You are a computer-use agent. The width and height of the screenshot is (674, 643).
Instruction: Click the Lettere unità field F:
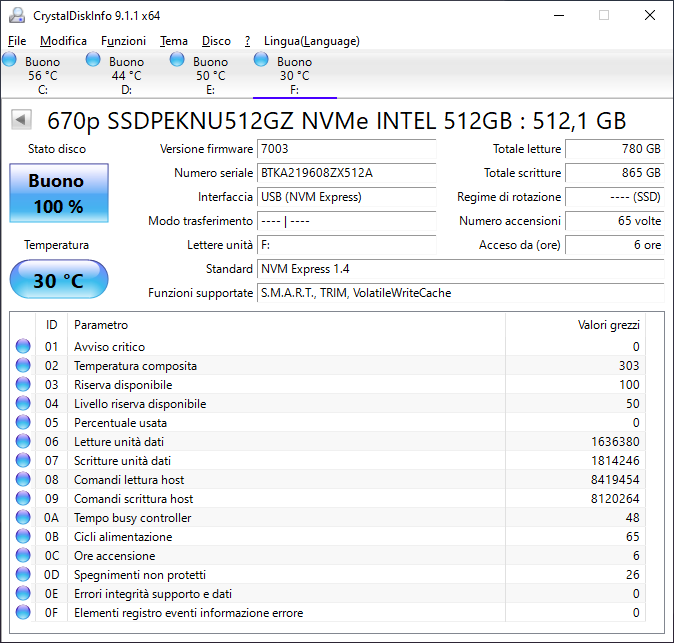346,245
